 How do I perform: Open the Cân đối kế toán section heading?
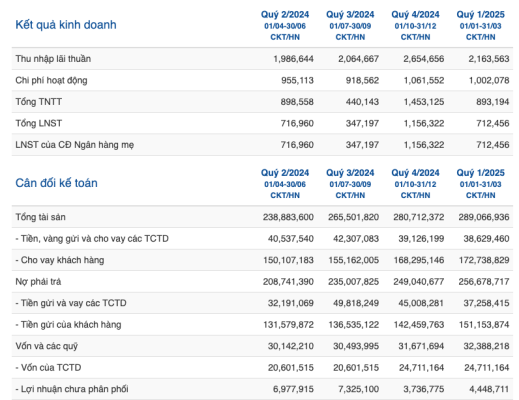click(56, 183)
